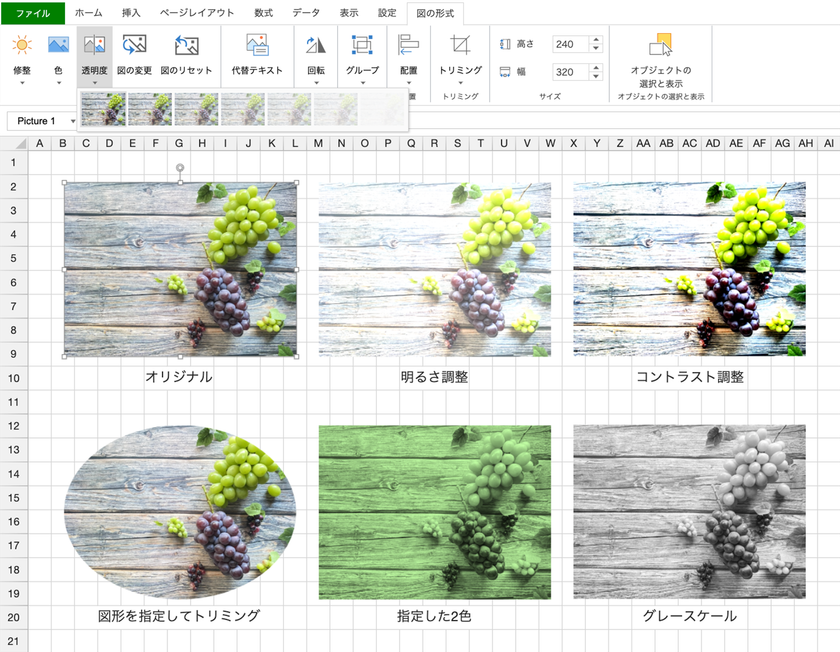The height and width of the screenshot is (652, 840).
Task: Select the grayscale grape image
Action: tap(689, 512)
